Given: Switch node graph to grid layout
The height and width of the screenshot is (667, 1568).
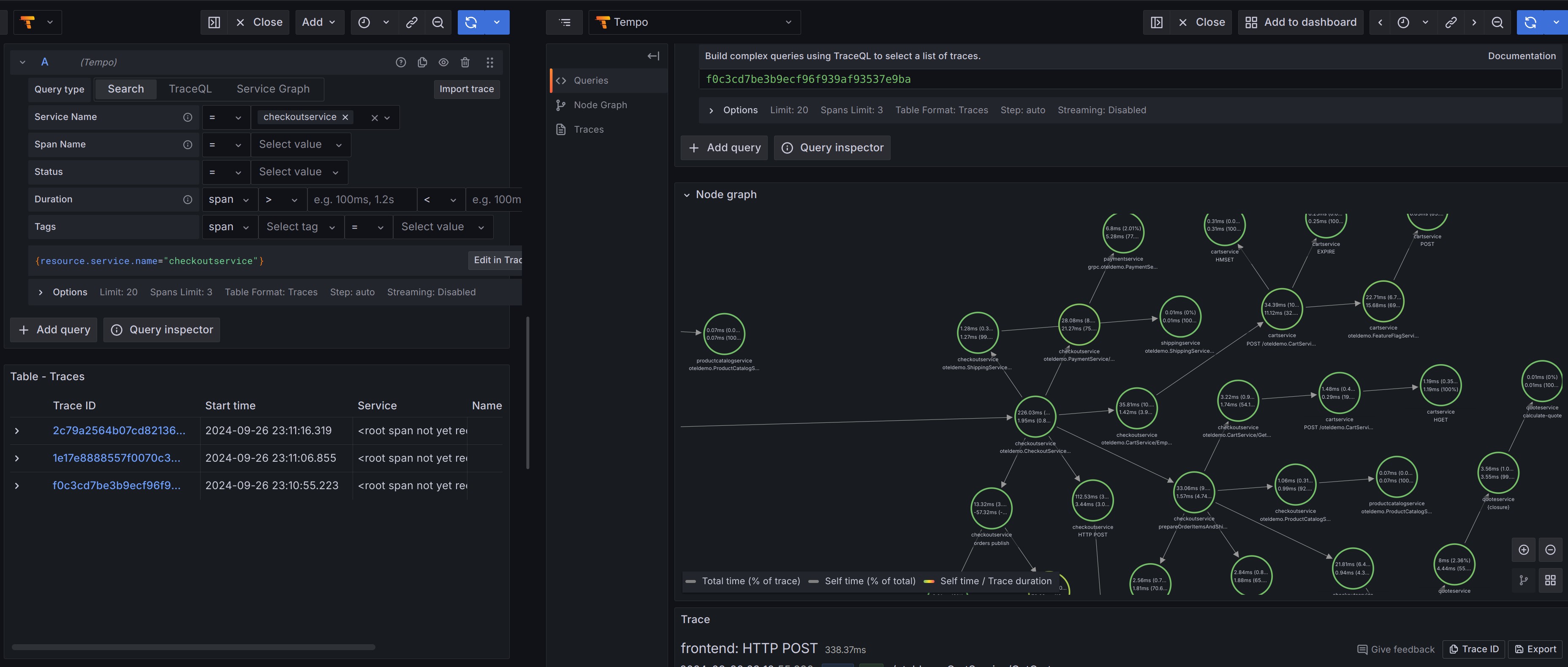Looking at the screenshot, I should 1550,580.
